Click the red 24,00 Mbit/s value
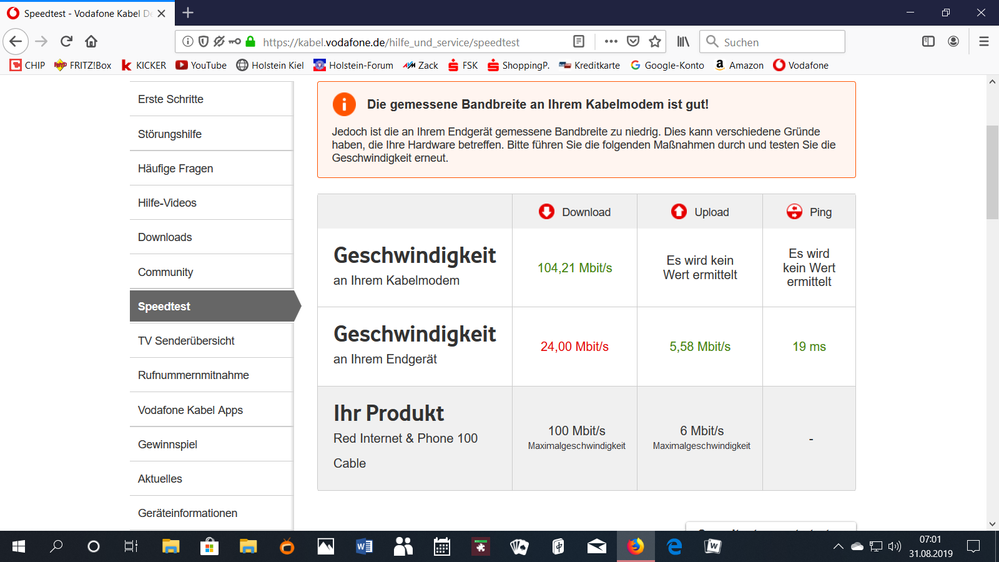Screen dimensions: 999x562 click(x=575, y=347)
